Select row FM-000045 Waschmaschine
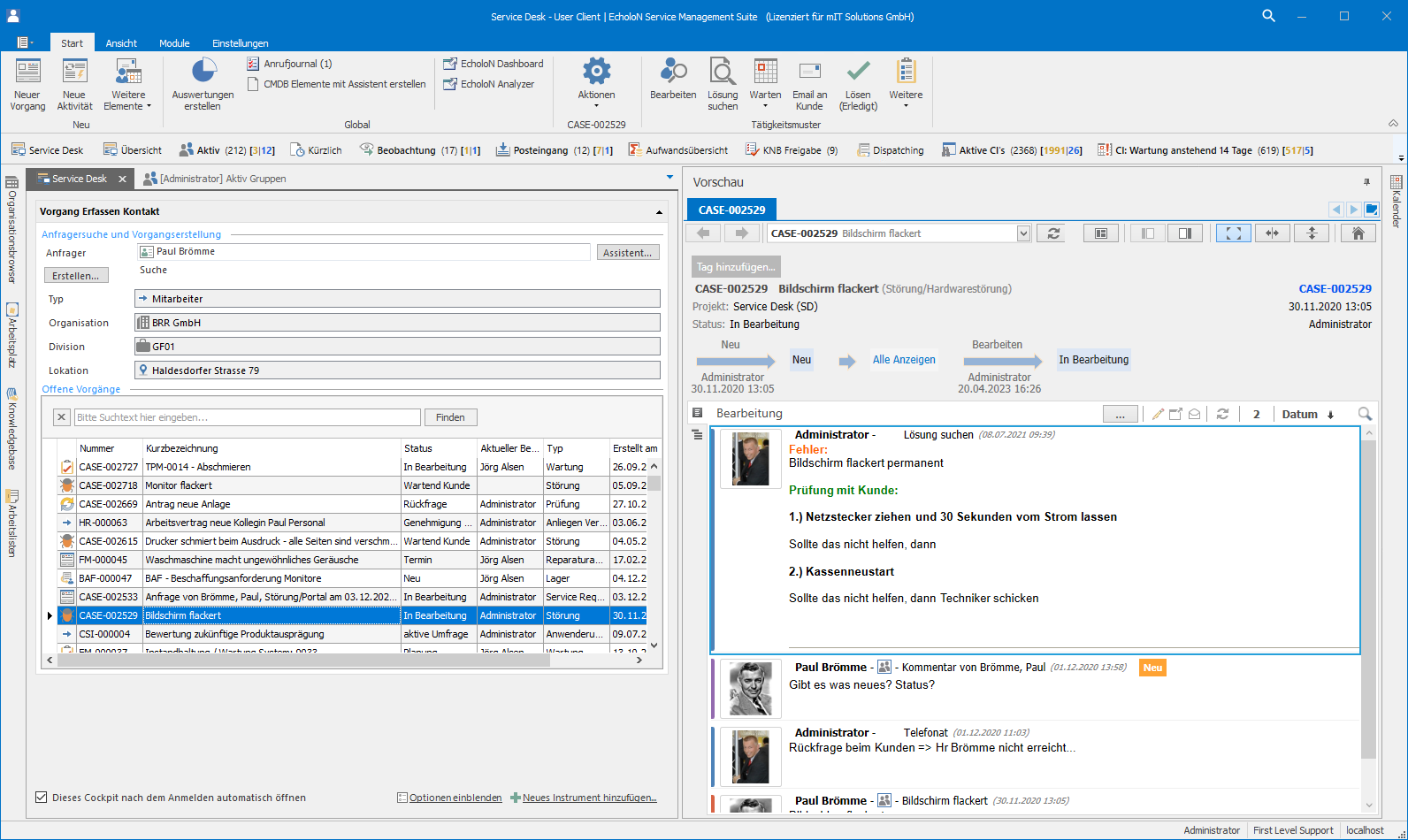The width and height of the screenshot is (1408, 840). (354, 560)
